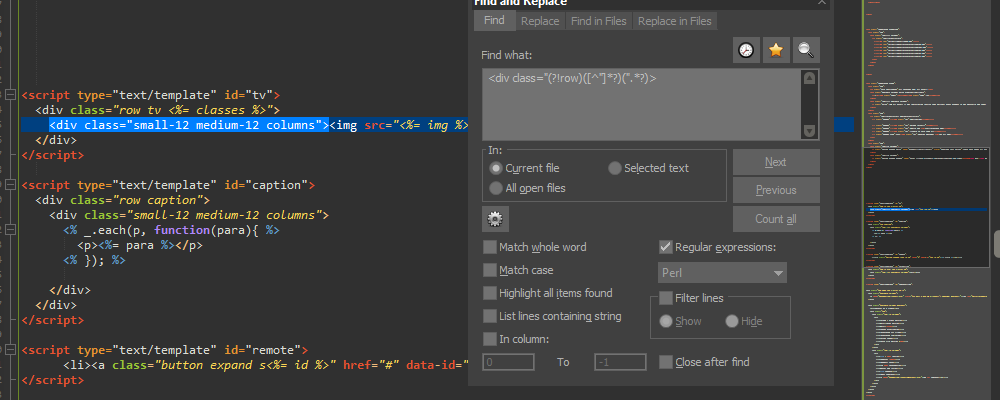The height and width of the screenshot is (400, 1000).
Task: Open the Perl regex flavor dropdown
Action: 722,272
